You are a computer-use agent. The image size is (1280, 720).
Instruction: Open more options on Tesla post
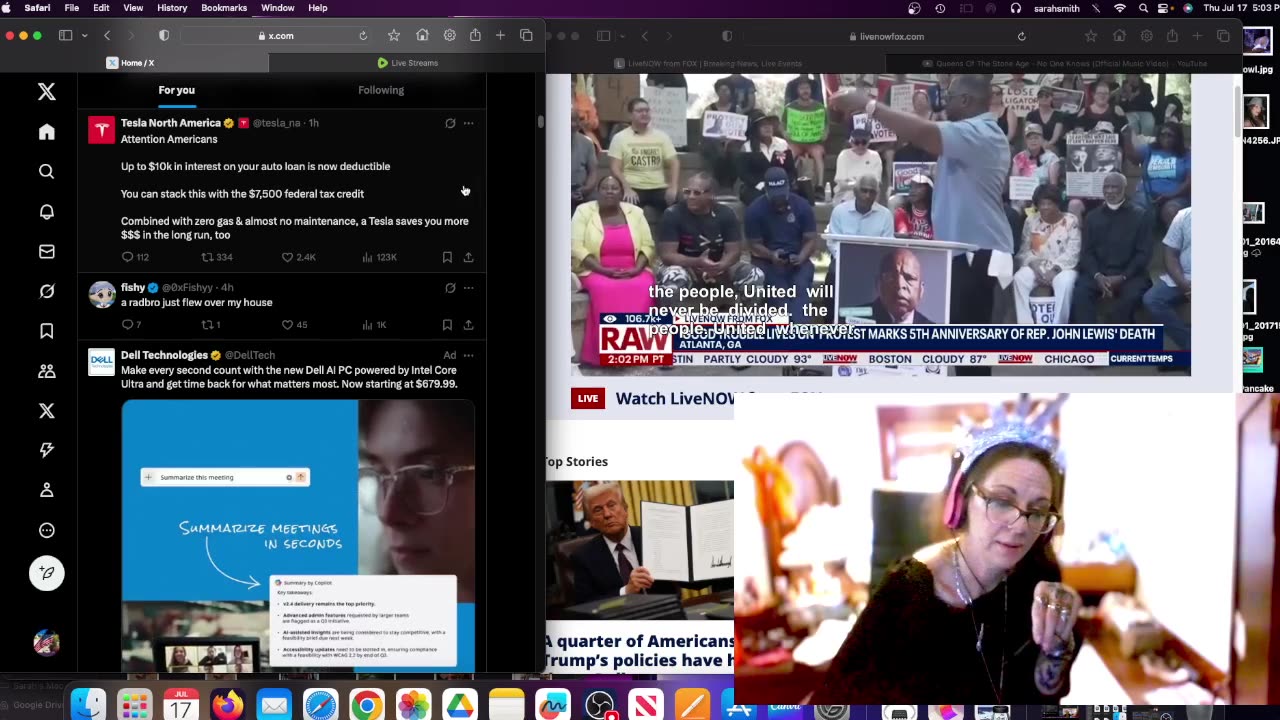point(468,123)
